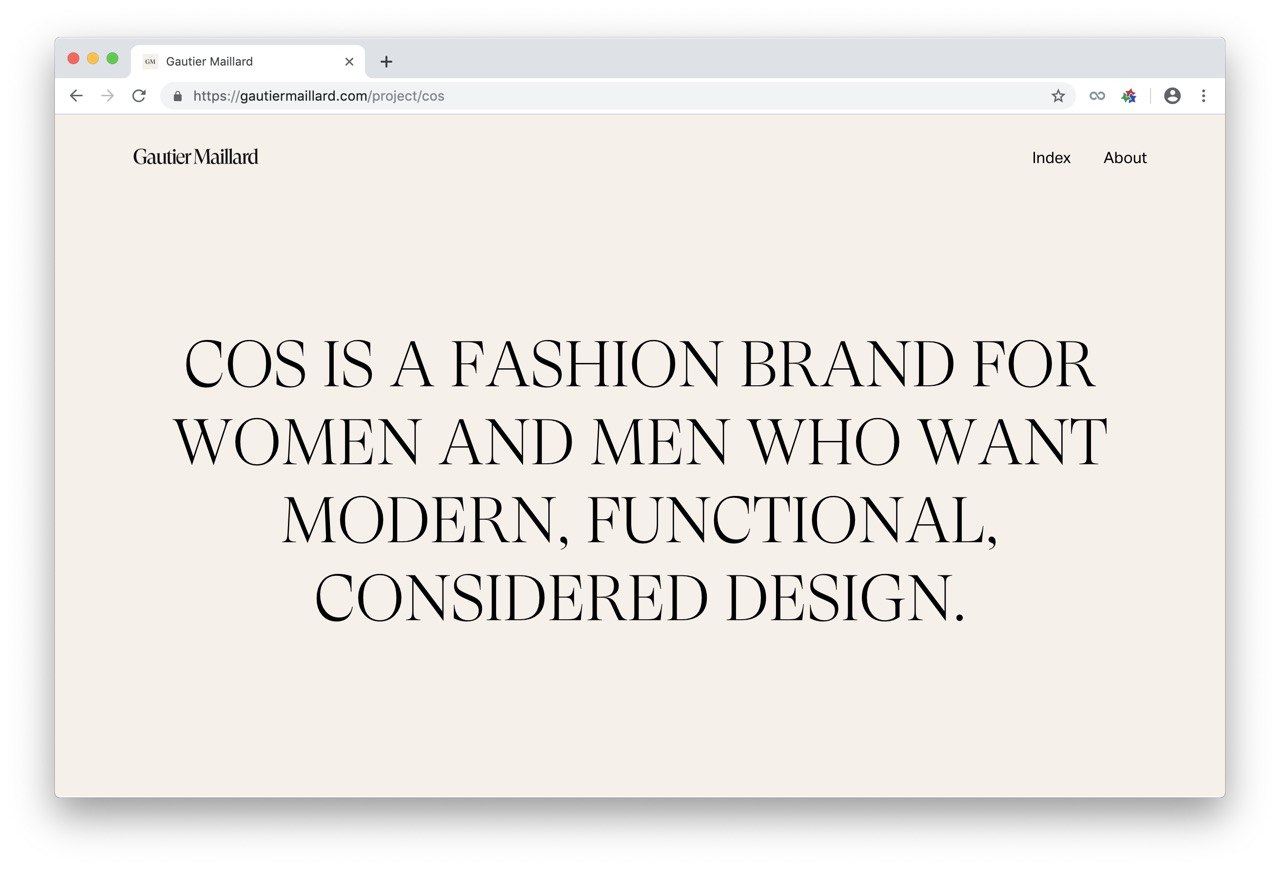This screenshot has height=870, width=1280.
Task: Open the infinity extension icon
Action: click(x=1097, y=96)
